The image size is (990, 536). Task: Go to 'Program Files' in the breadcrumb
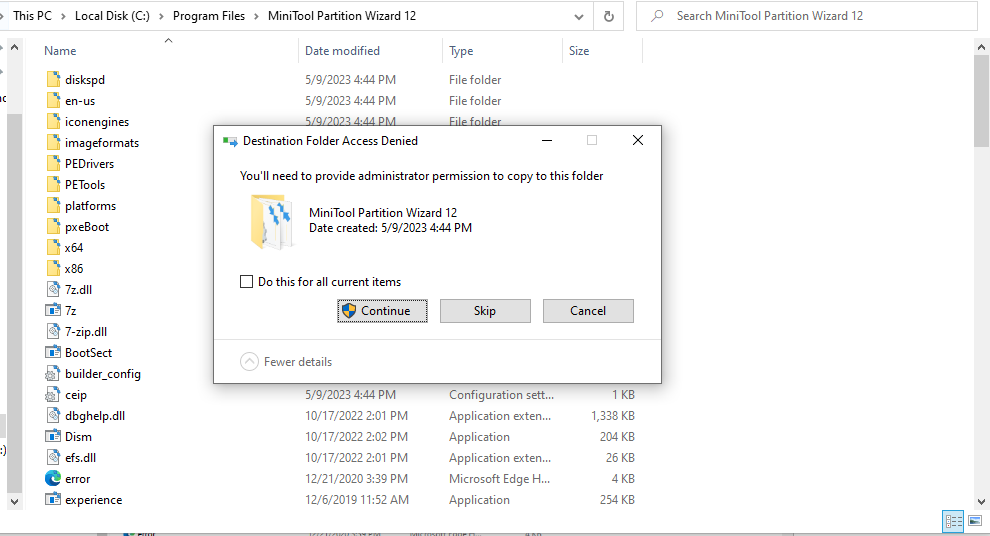(209, 16)
